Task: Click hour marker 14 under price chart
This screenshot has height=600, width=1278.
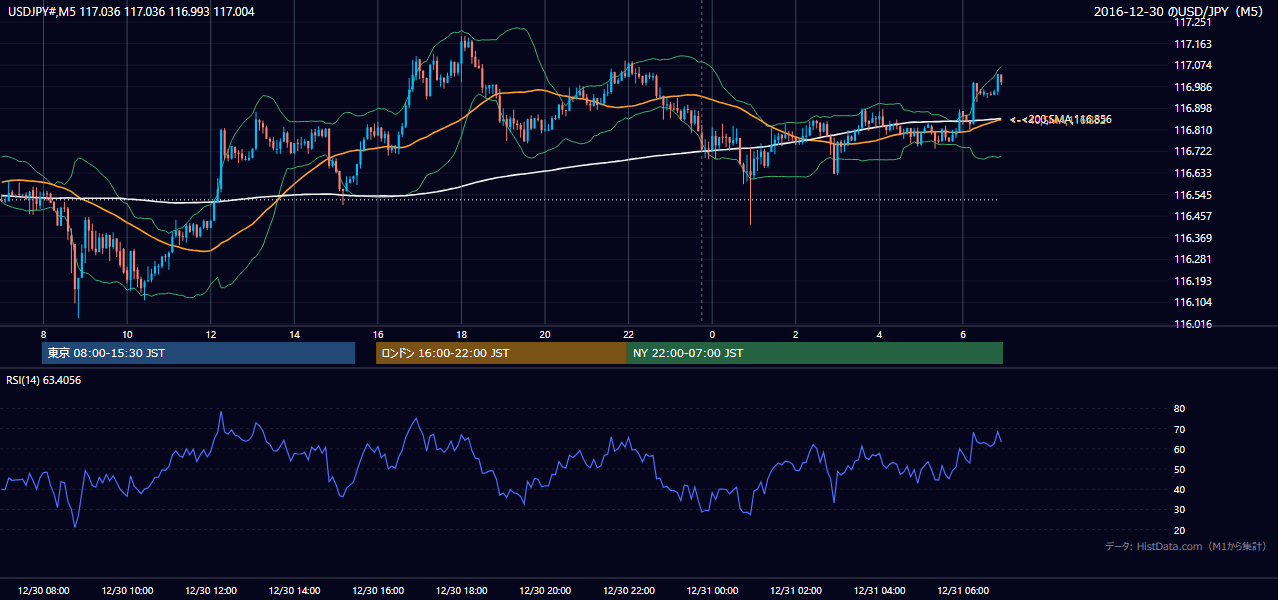Action: (294, 334)
